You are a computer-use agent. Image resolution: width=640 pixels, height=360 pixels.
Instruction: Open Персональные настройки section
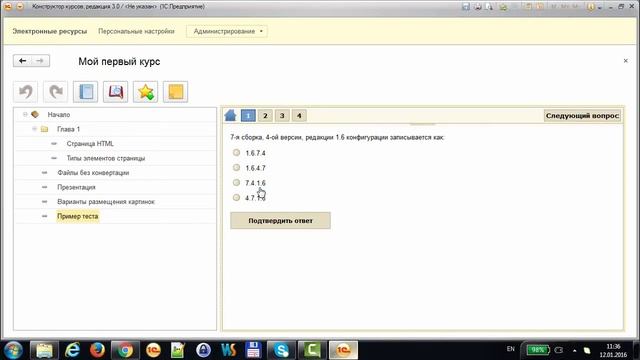point(136,31)
